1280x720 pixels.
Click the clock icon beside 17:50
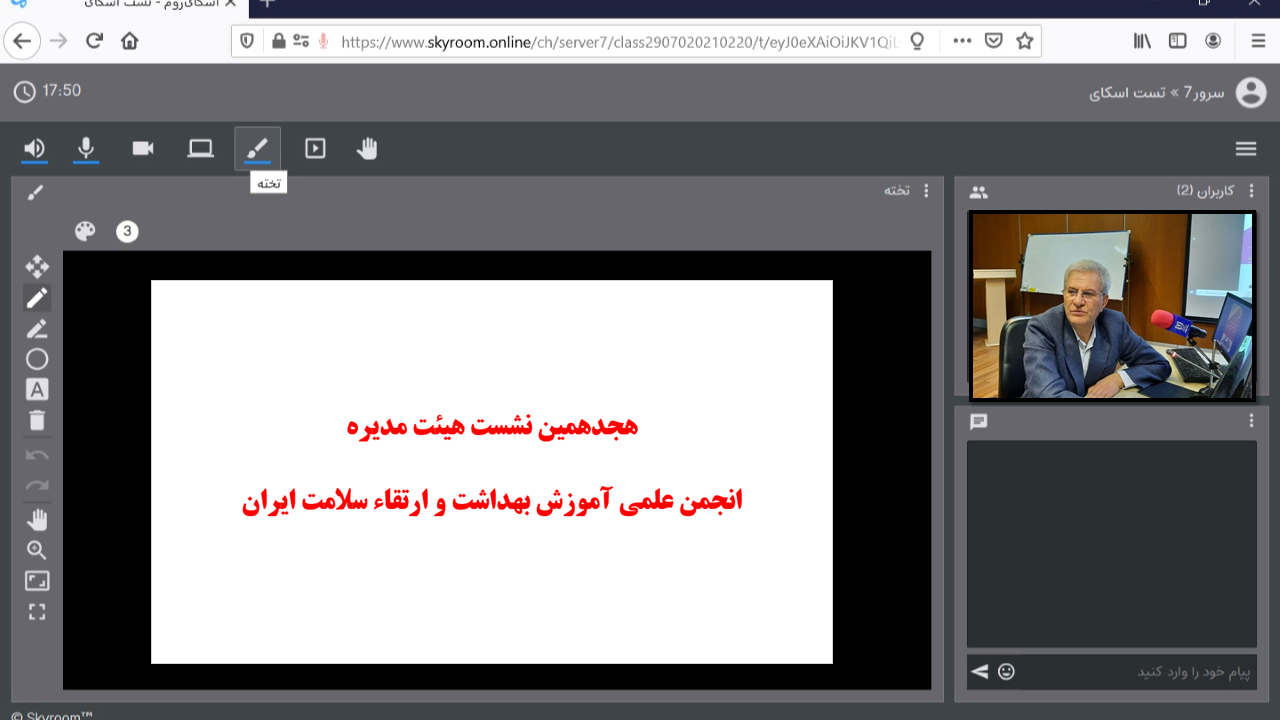point(24,92)
